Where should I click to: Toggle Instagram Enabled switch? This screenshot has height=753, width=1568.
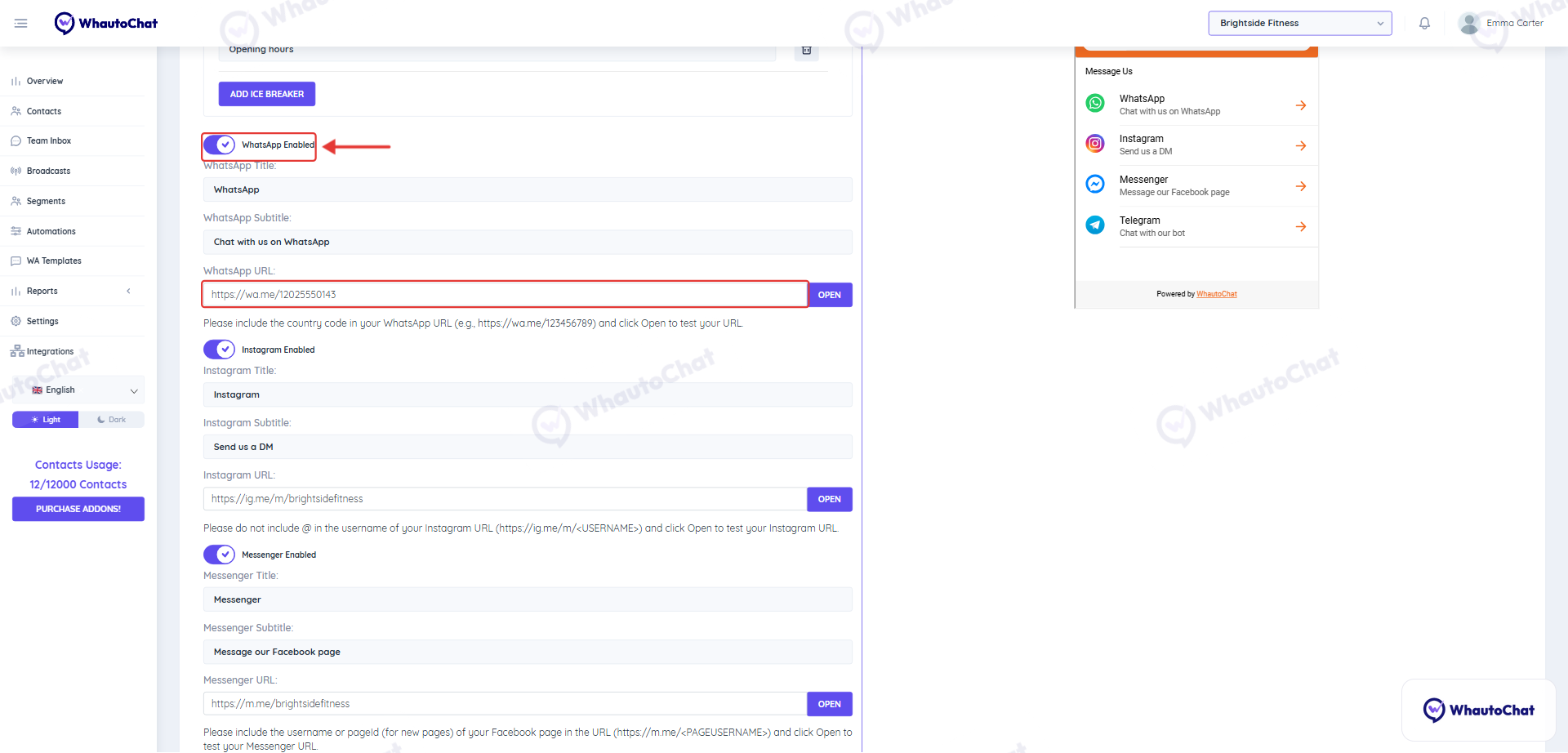tap(219, 350)
